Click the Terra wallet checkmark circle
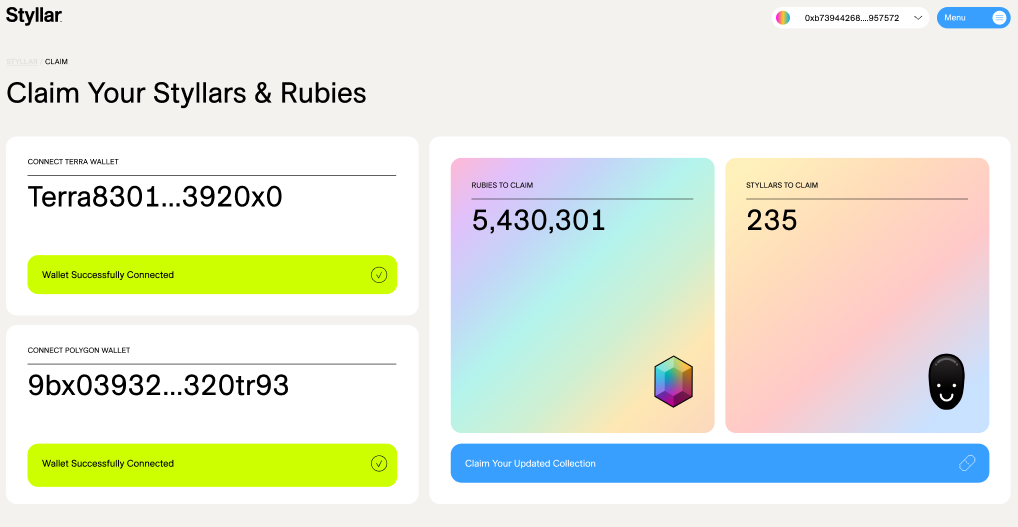The image size is (1018, 527). tap(379, 275)
